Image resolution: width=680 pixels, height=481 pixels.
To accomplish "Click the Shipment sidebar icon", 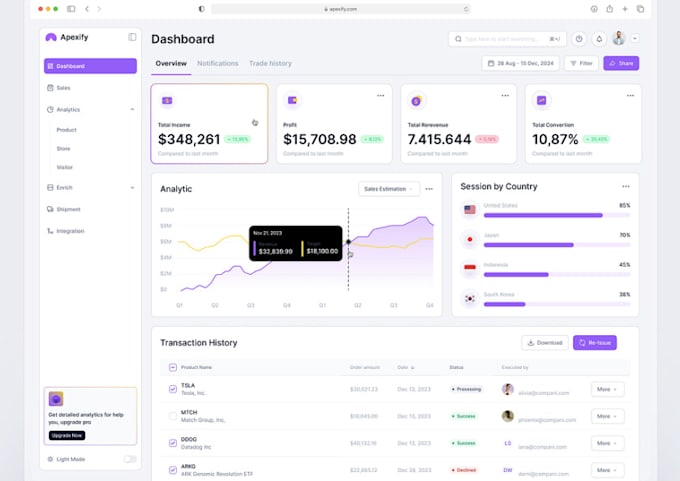I will [x=50, y=209].
